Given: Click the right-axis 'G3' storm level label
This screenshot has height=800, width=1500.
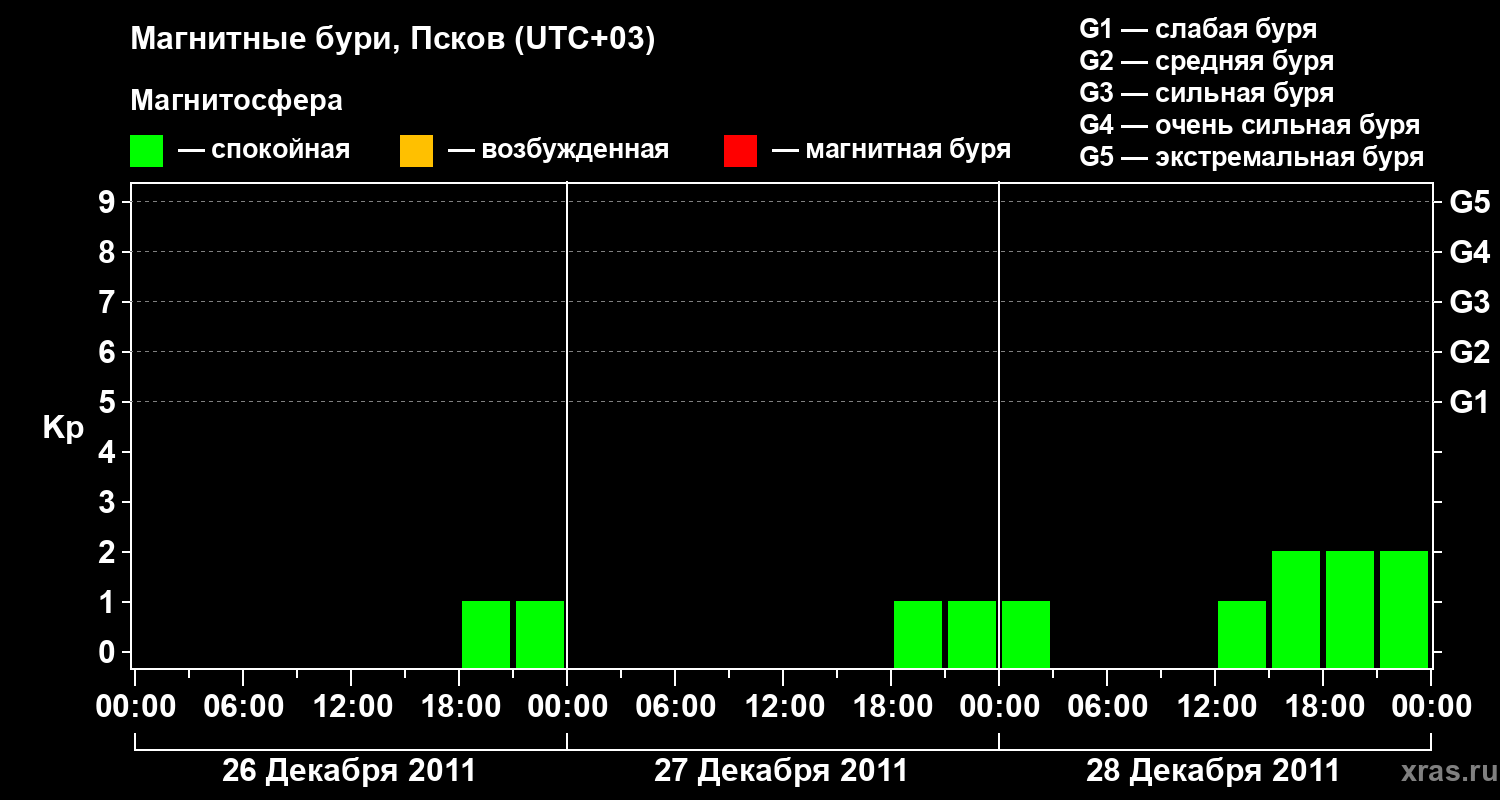Looking at the screenshot, I should pyautogui.click(x=1469, y=302).
